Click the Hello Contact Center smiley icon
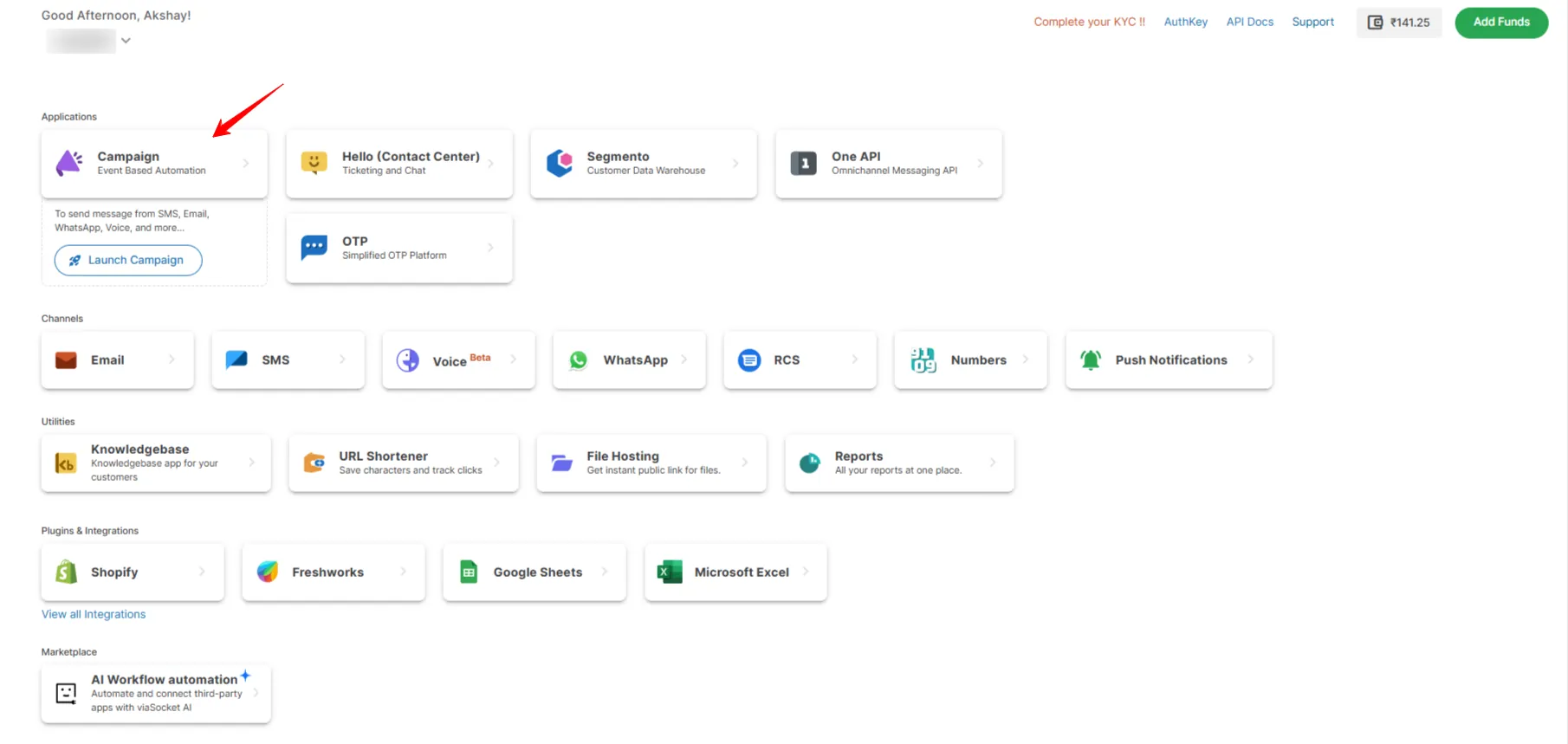Viewport: 1568px width, 744px height. [314, 163]
